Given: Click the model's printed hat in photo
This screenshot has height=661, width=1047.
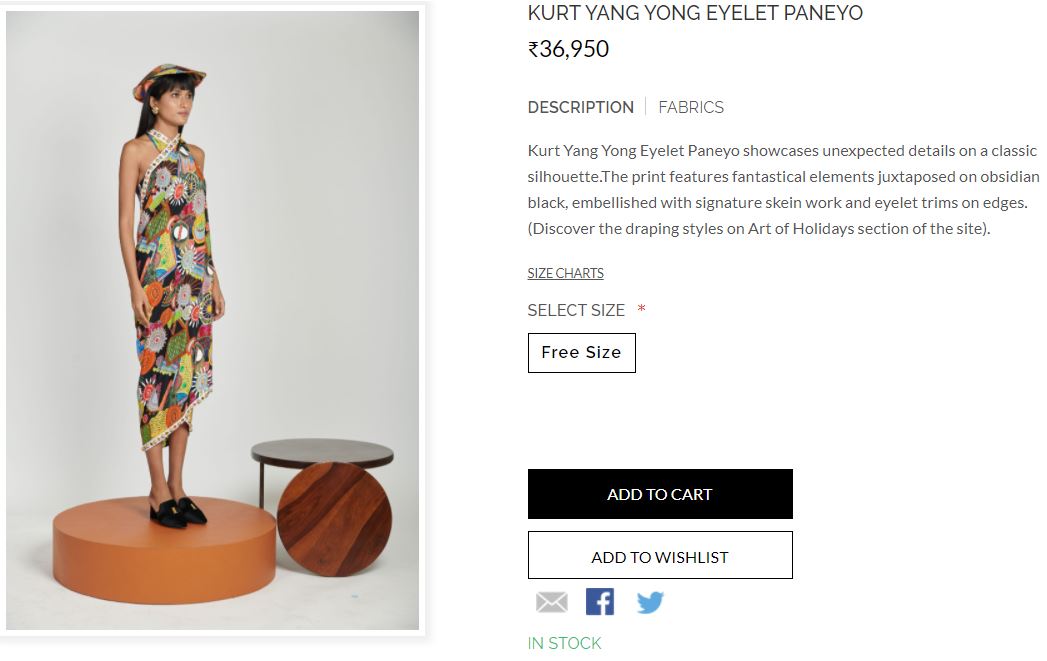Looking at the screenshot, I should [x=167, y=79].
